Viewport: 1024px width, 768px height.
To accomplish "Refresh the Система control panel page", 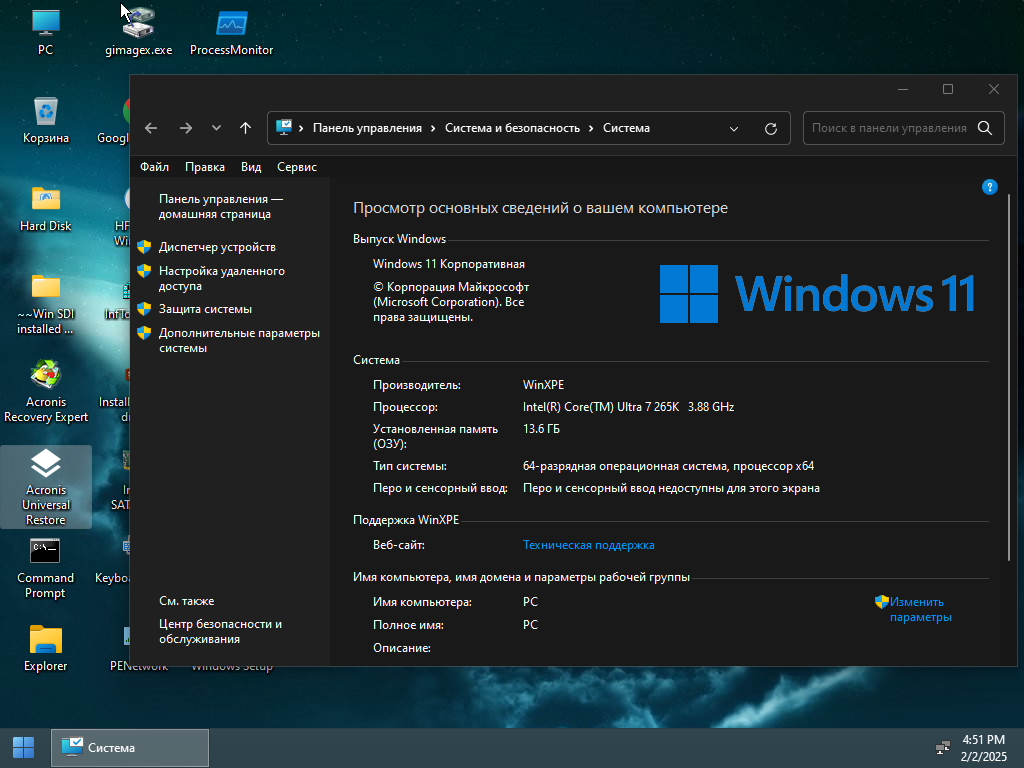I will pos(771,129).
